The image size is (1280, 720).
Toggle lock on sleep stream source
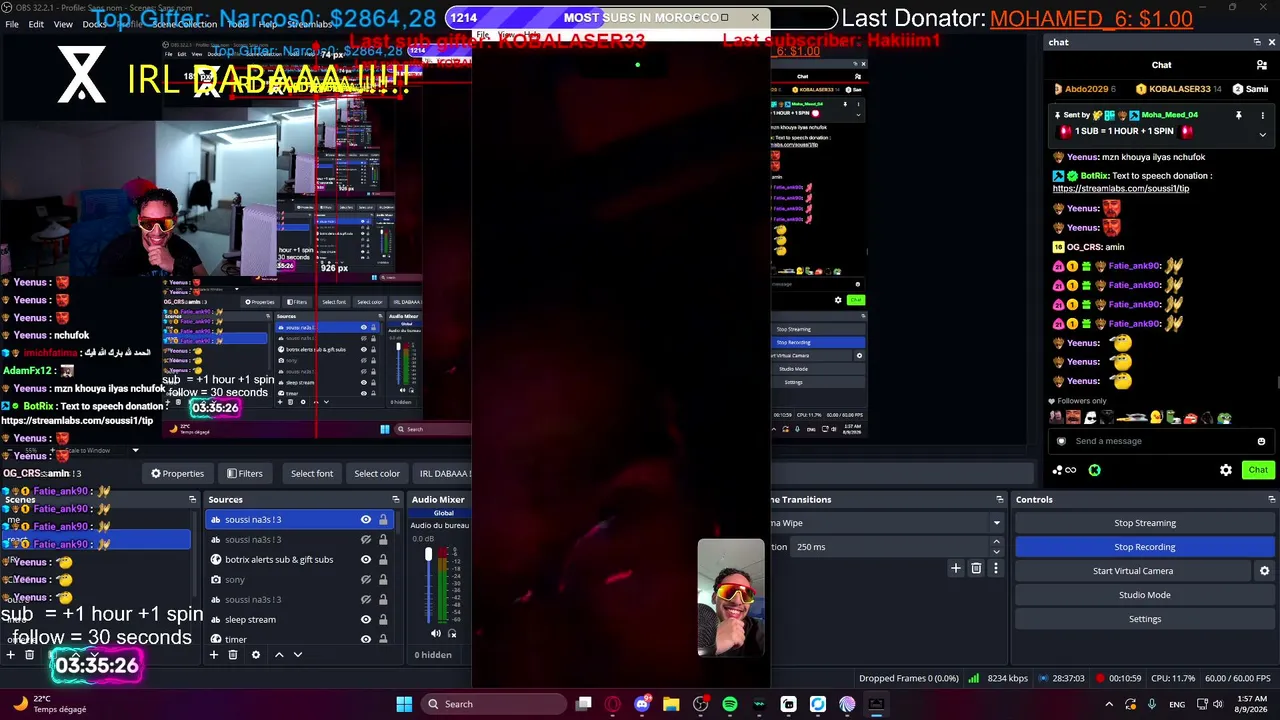(383, 620)
